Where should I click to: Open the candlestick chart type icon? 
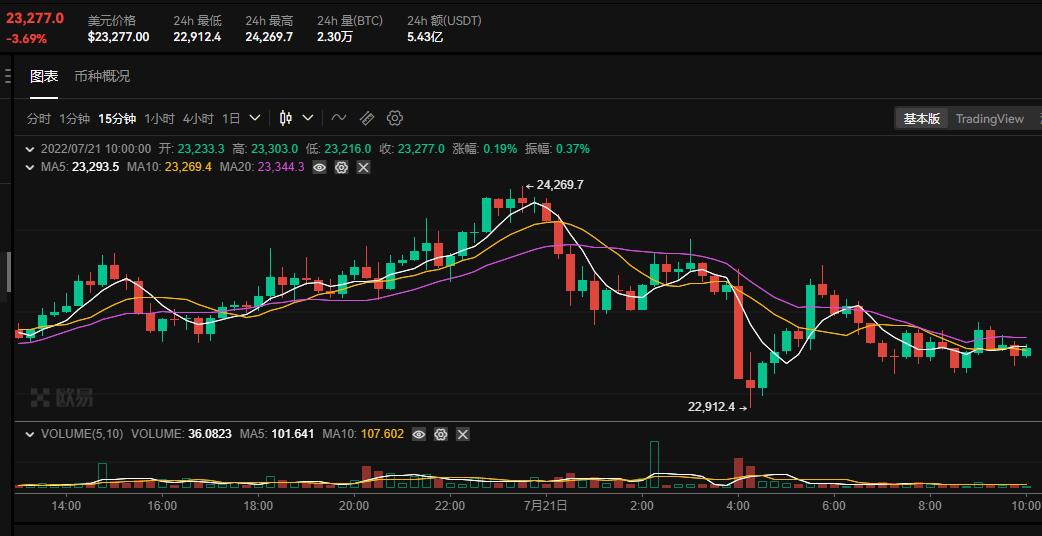[286, 118]
